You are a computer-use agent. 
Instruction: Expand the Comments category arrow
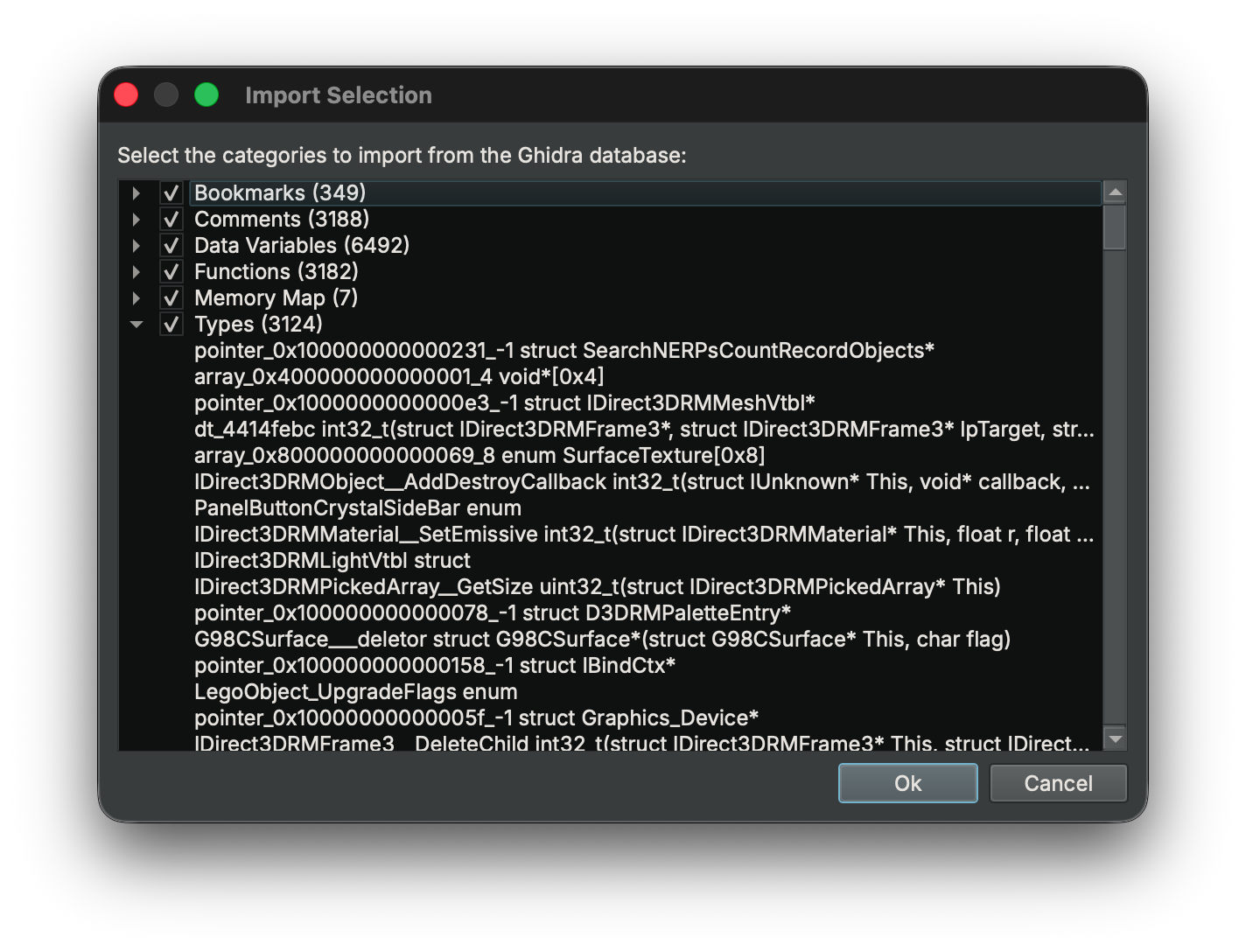[136, 220]
